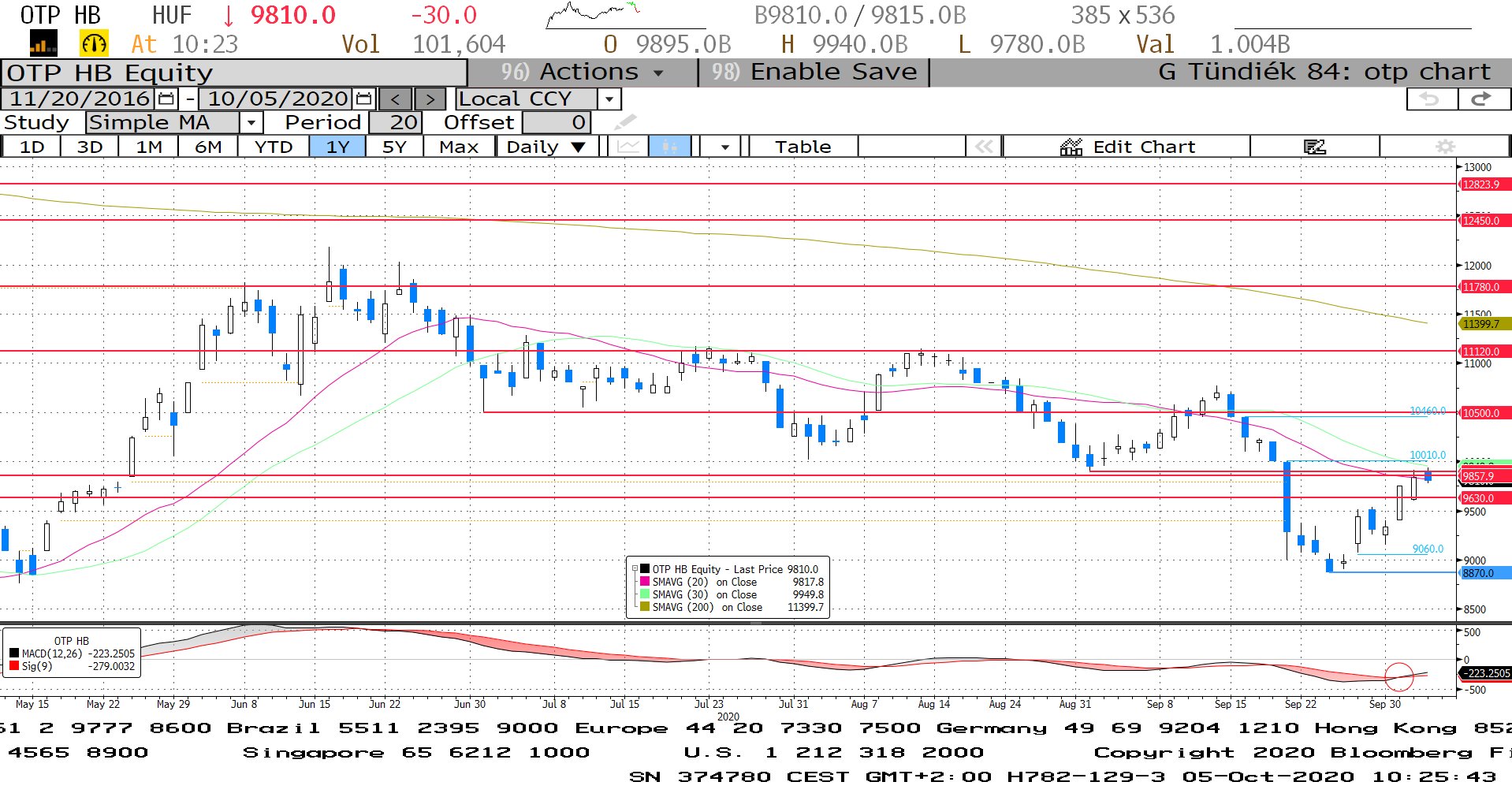Viewport: 1512px width, 808px height.
Task: Open the yellow gauge alert icon
Action: click(x=94, y=43)
